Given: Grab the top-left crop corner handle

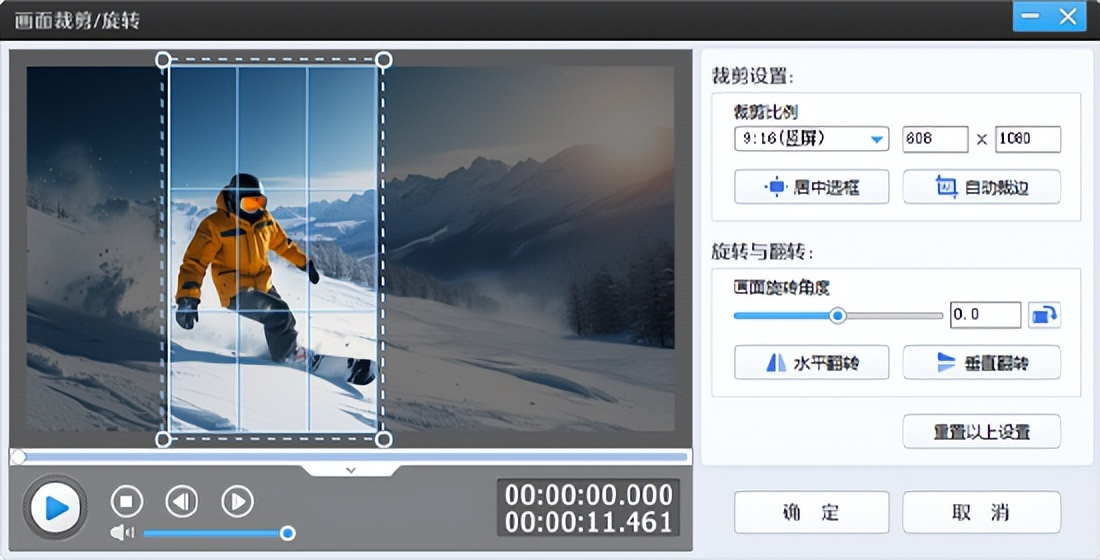Looking at the screenshot, I should (x=163, y=60).
